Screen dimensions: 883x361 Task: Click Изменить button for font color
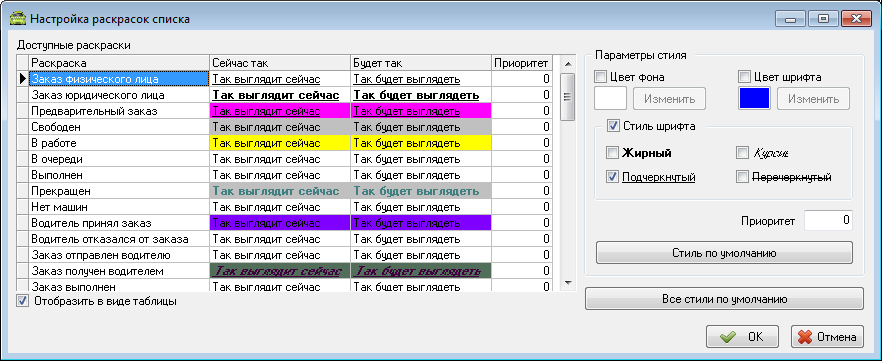coord(814,99)
